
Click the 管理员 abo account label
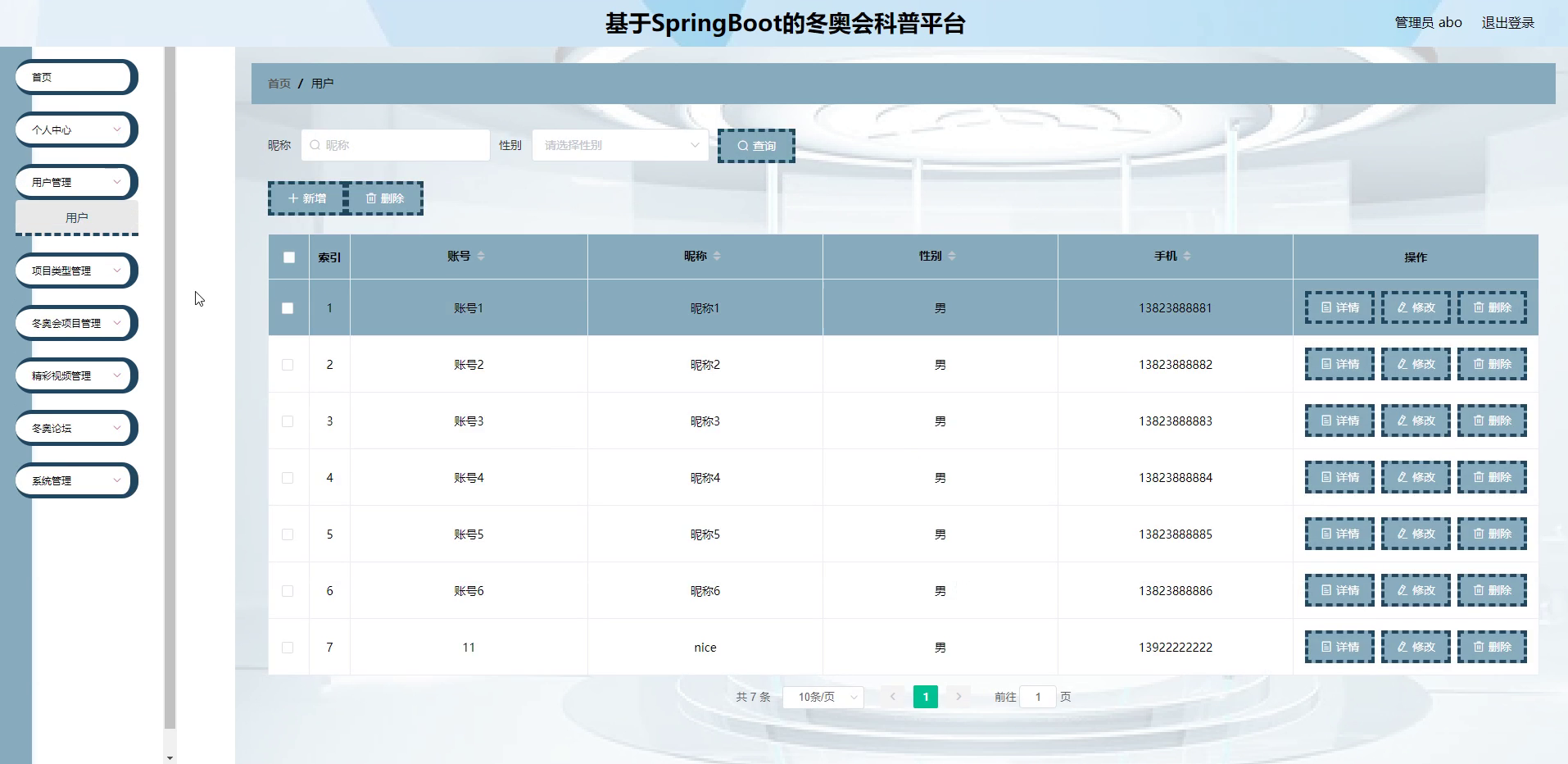pyautogui.click(x=1428, y=23)
